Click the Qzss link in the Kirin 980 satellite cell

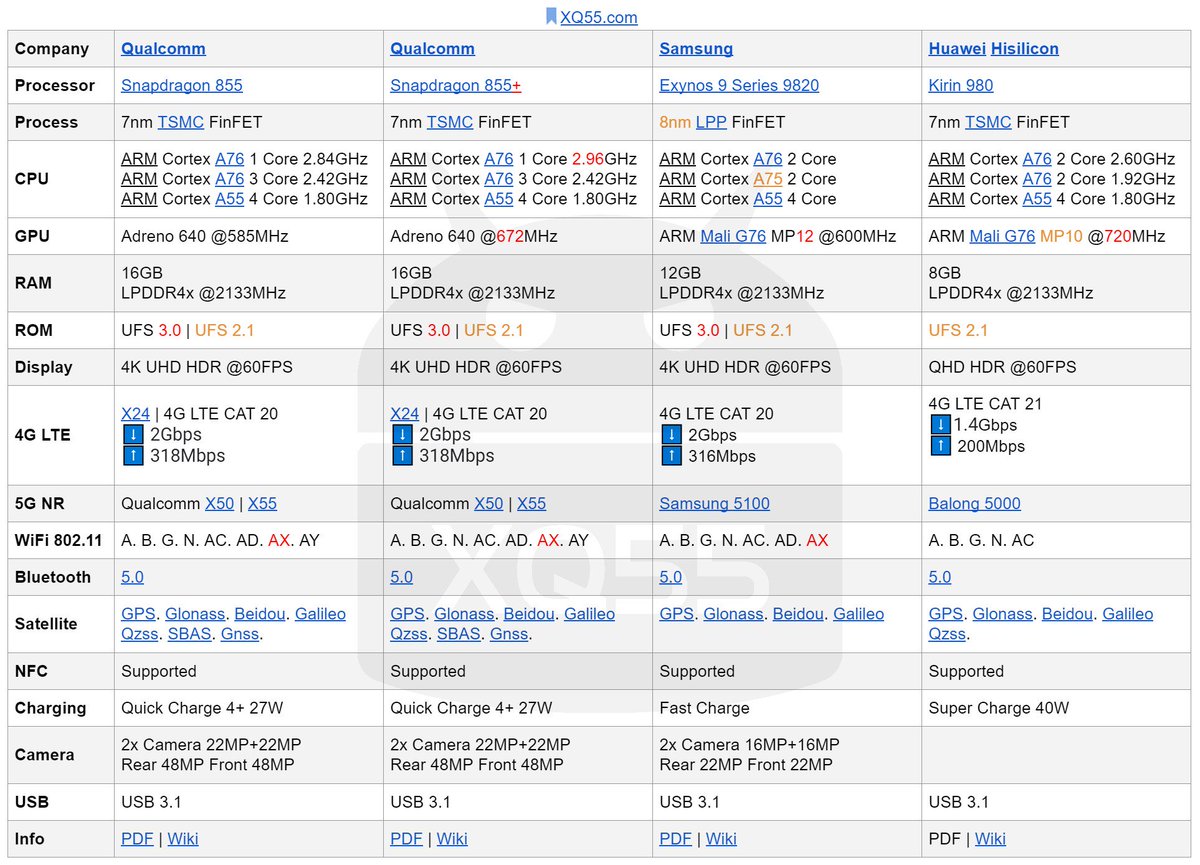point(947,634)
